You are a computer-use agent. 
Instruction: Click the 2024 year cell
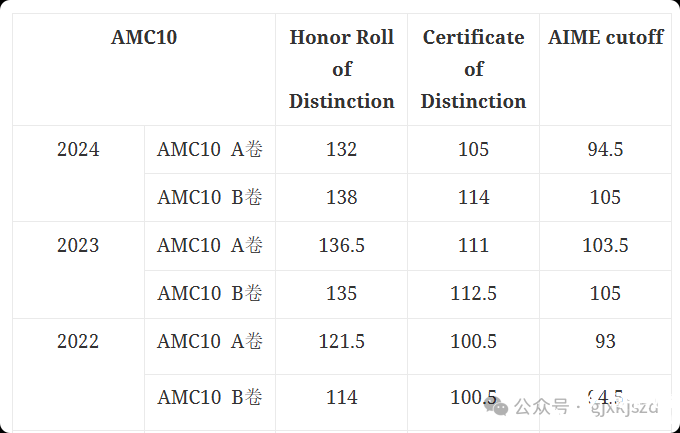click(x=78, y=150)
